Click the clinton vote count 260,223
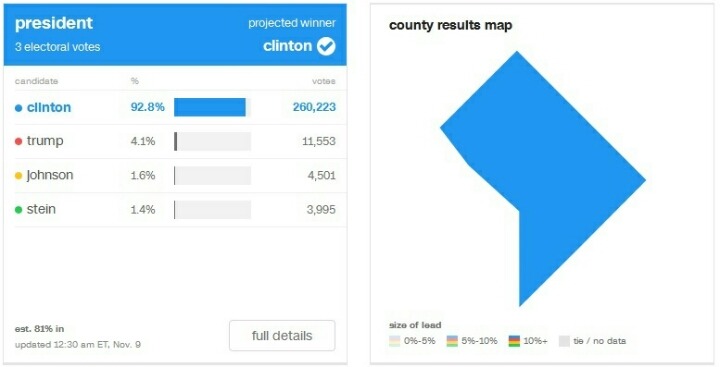 tap(314, 107)
